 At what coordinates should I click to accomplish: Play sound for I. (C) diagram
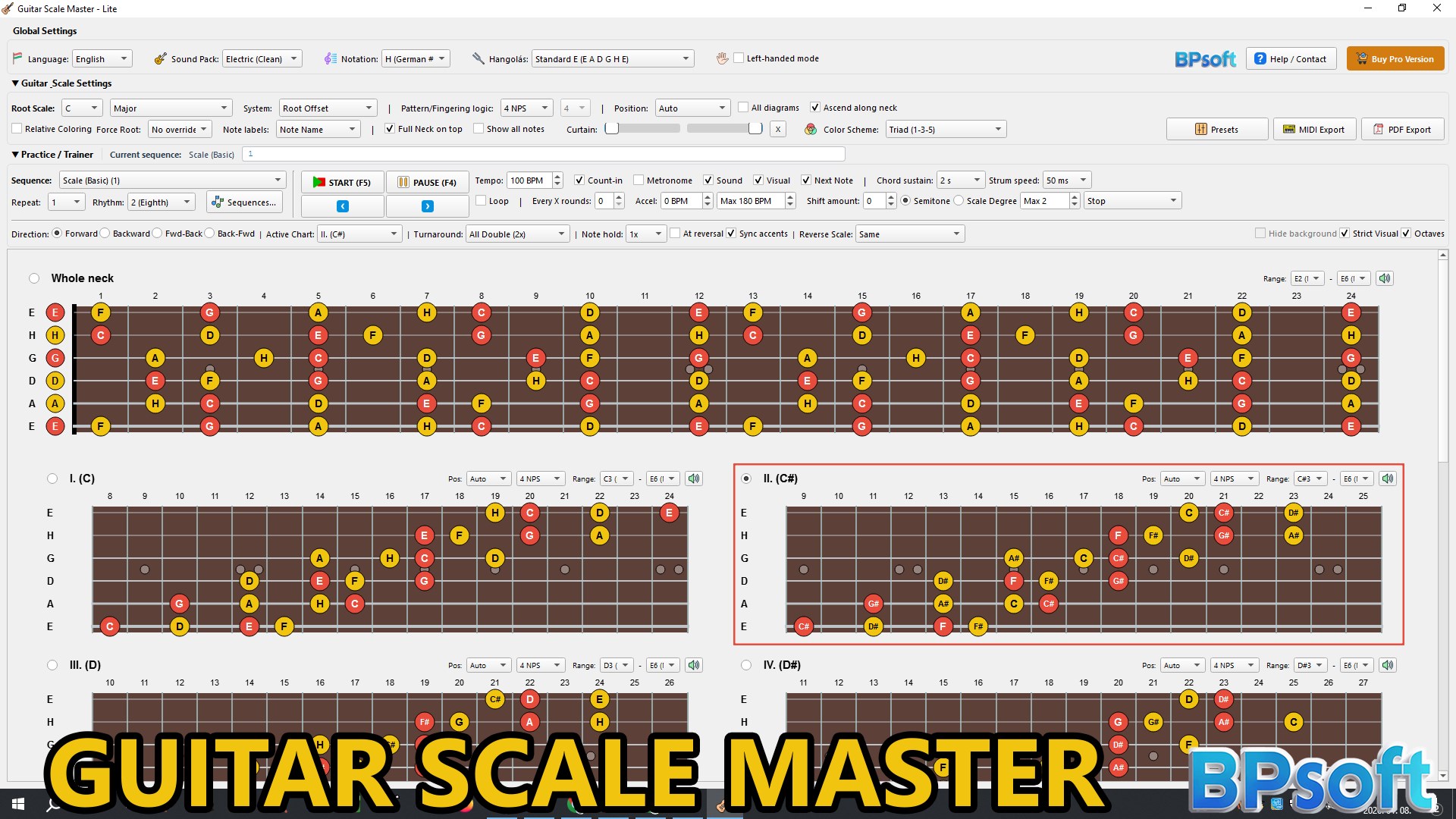694,479
